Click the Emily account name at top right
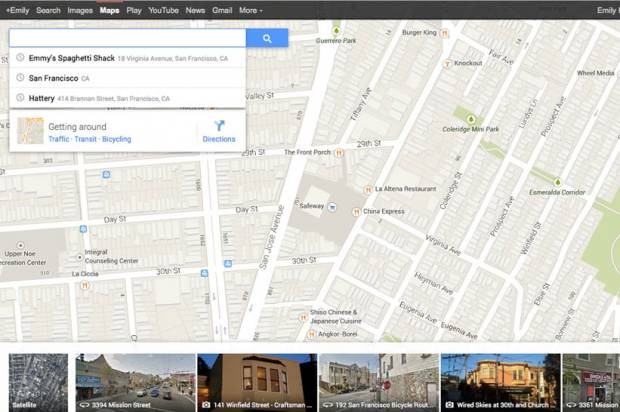Viewport: 620px width, 412px height. pos(608,11)
